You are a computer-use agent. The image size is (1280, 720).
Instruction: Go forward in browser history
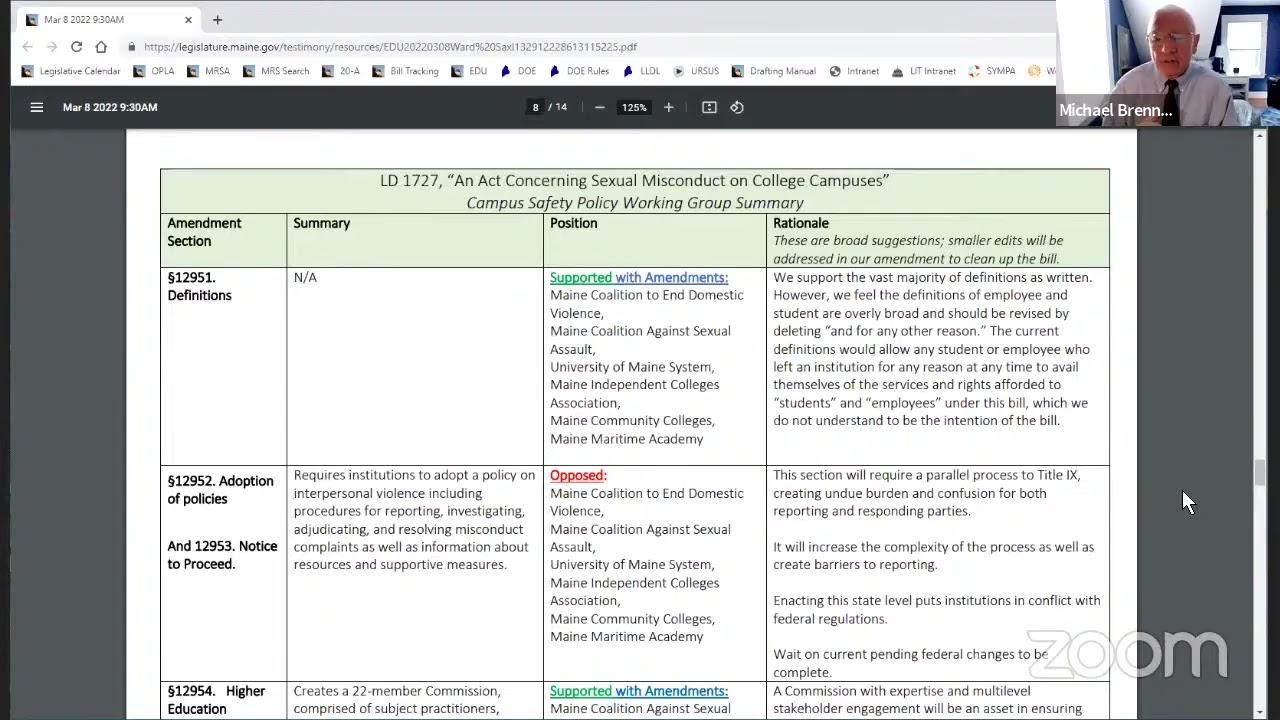point(51,46)
